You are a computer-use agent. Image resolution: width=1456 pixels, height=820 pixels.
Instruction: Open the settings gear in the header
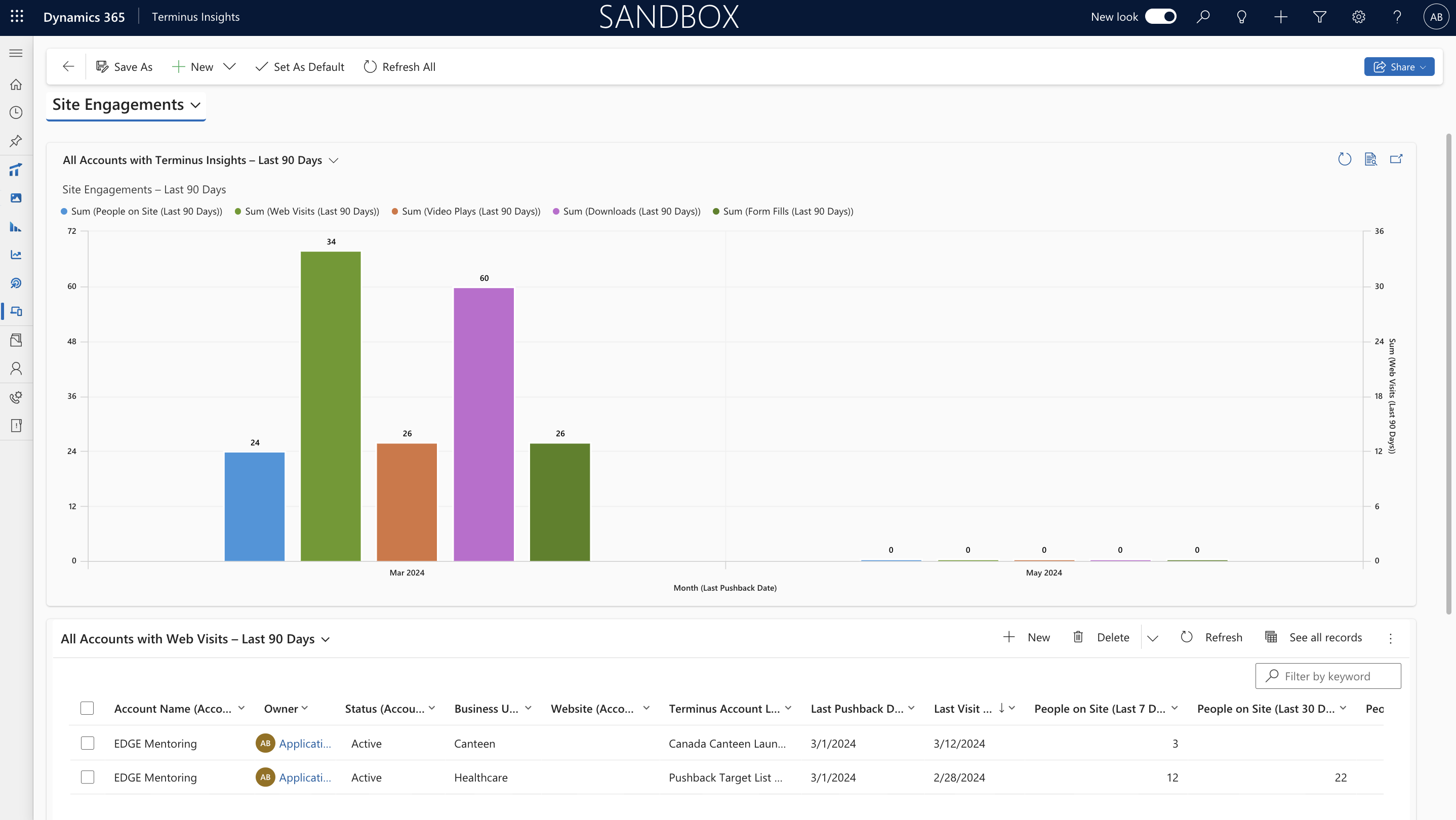coord(1359,17)
